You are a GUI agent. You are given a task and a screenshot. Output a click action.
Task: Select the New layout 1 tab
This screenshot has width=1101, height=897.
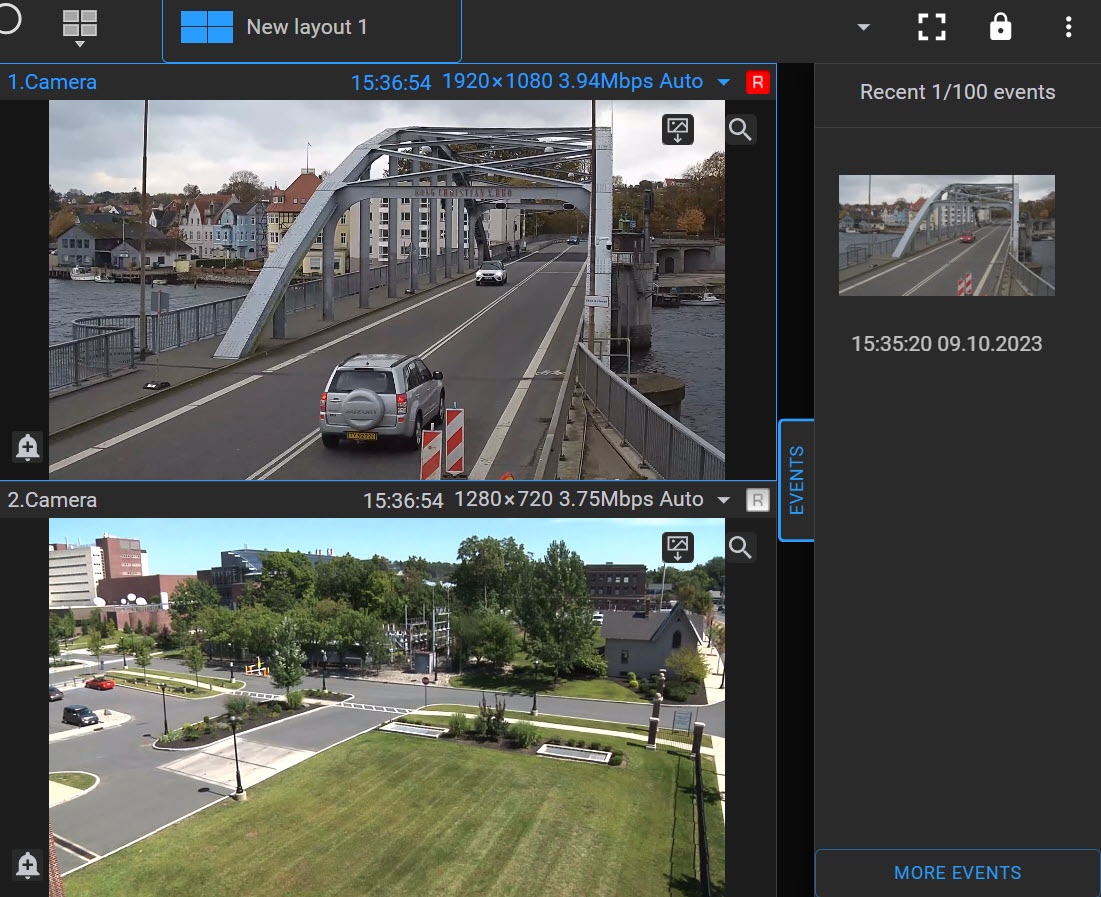[312, 30]
